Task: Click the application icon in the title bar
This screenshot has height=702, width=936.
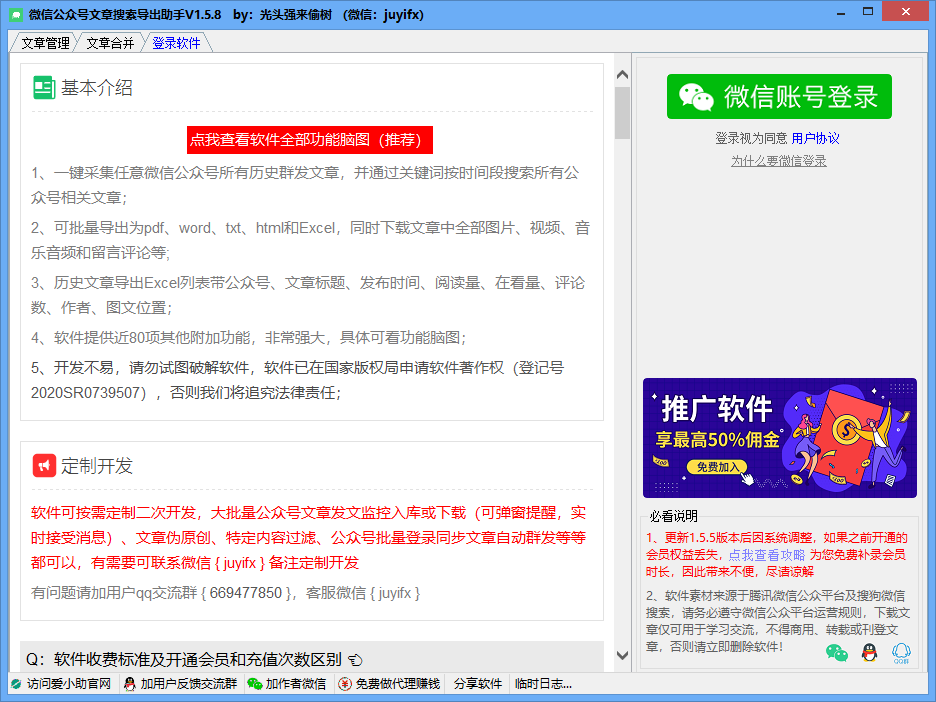Action: pyautogui.click(x=16, y=14)
